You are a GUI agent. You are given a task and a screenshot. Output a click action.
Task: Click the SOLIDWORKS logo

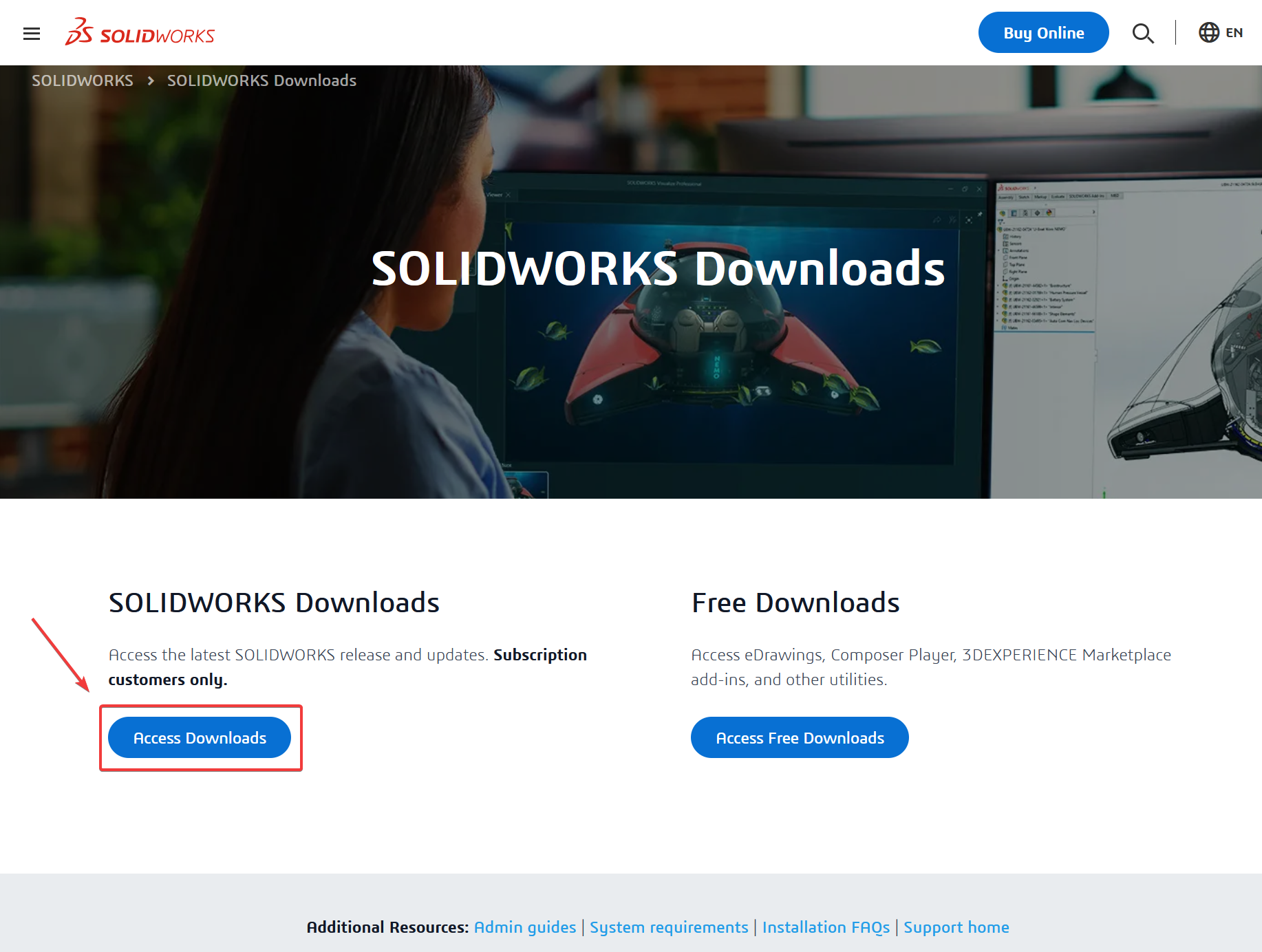[140, 32]
